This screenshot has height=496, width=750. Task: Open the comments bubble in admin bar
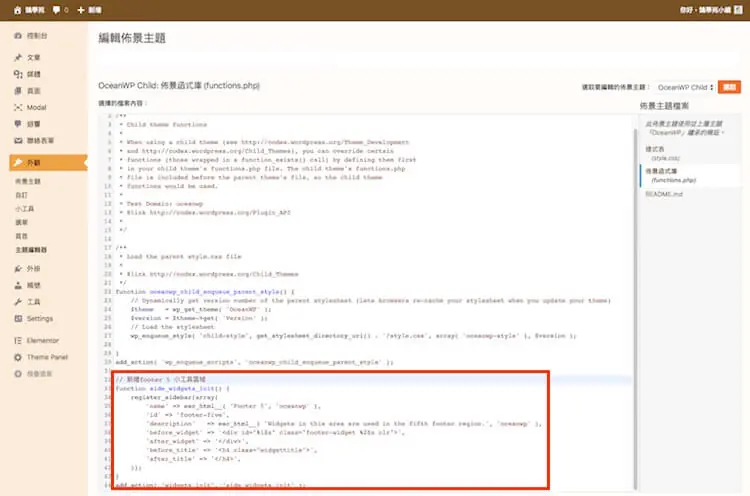(x=56, y=10)
